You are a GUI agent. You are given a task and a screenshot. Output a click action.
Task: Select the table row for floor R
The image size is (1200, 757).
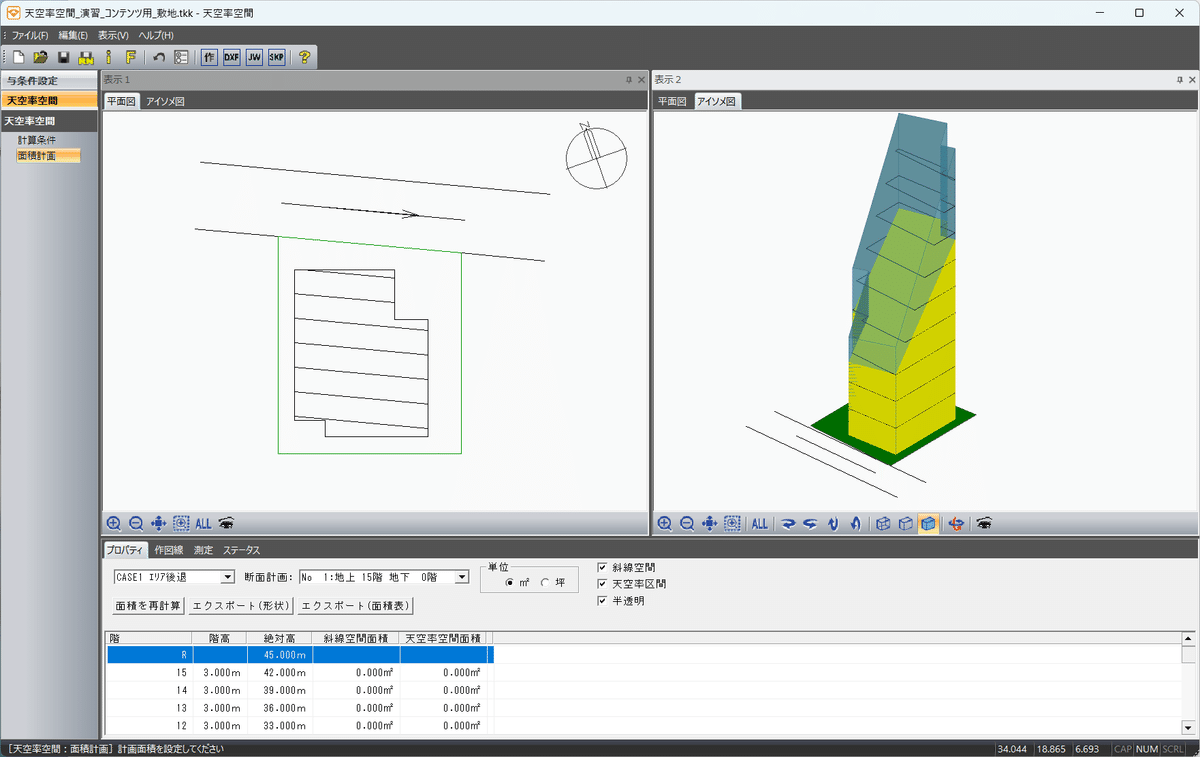pyautogui.click(x=300, y=655)
